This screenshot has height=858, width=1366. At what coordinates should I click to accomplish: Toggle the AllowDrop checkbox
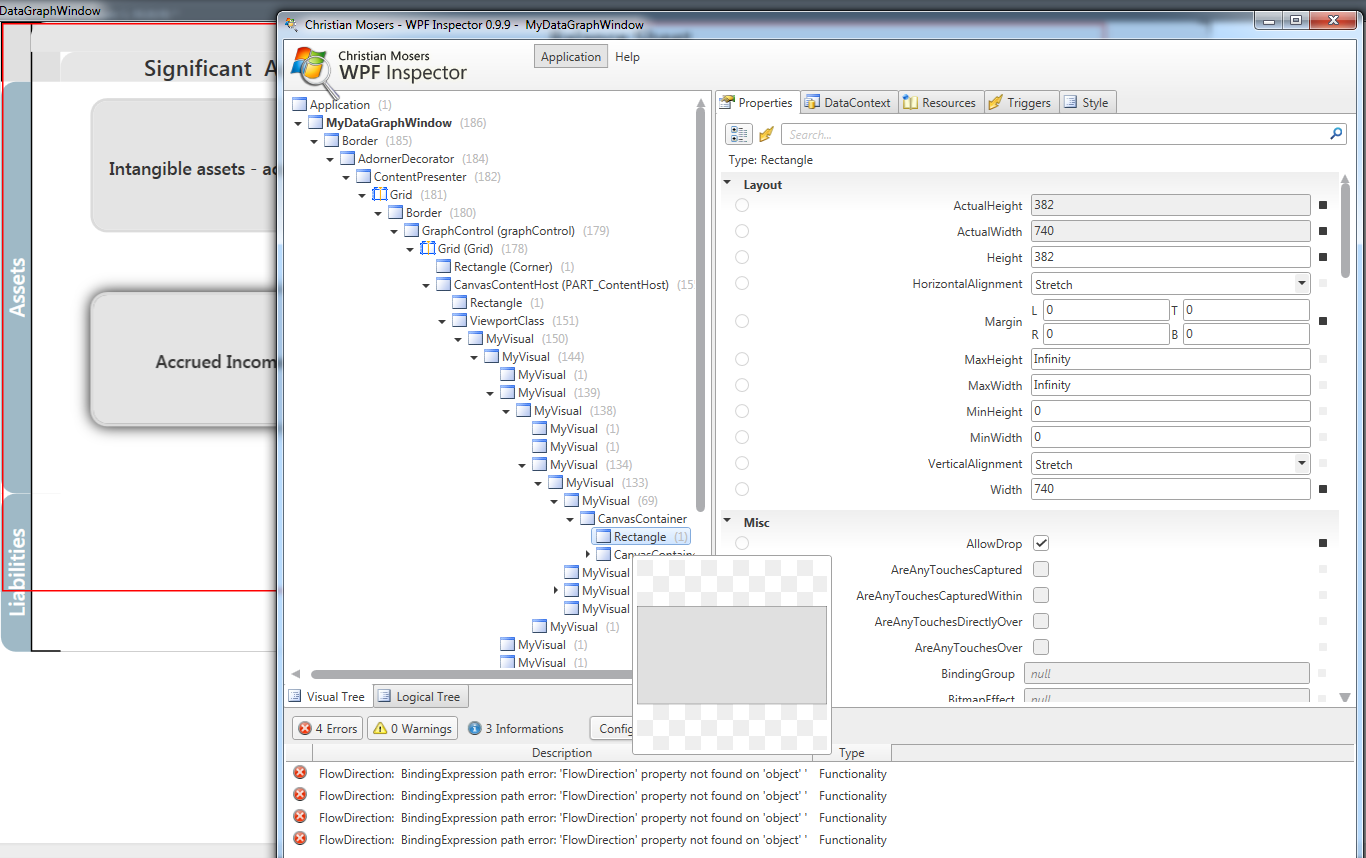pos(1041,543)
